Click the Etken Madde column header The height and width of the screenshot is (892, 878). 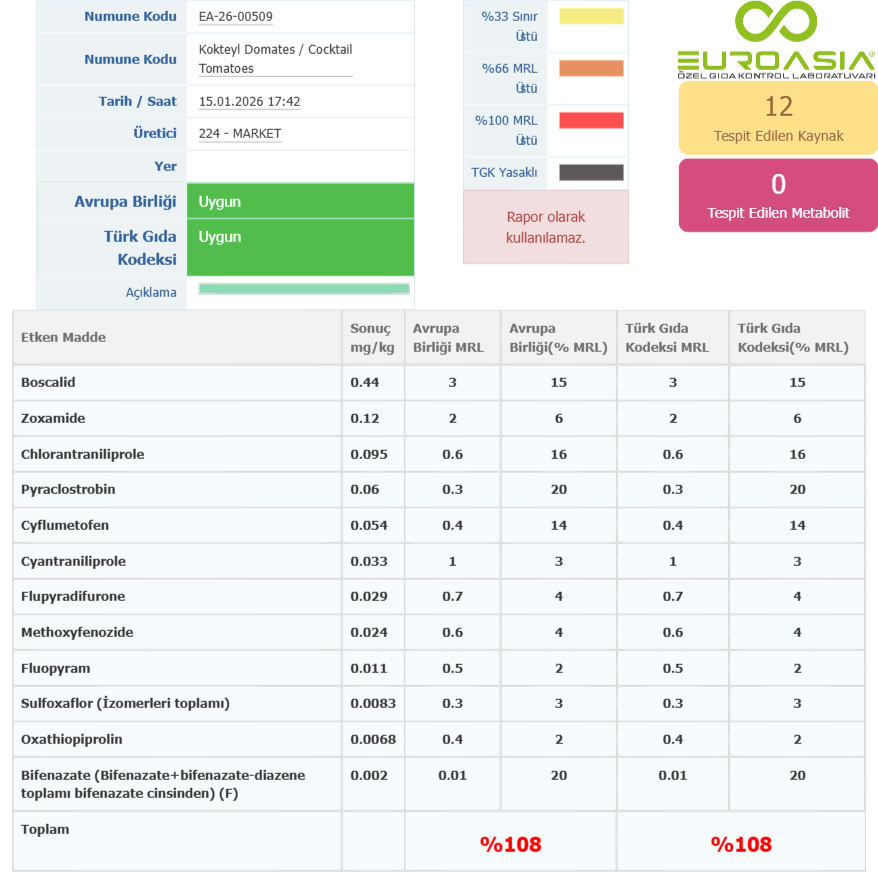click(x=64, y=338)
